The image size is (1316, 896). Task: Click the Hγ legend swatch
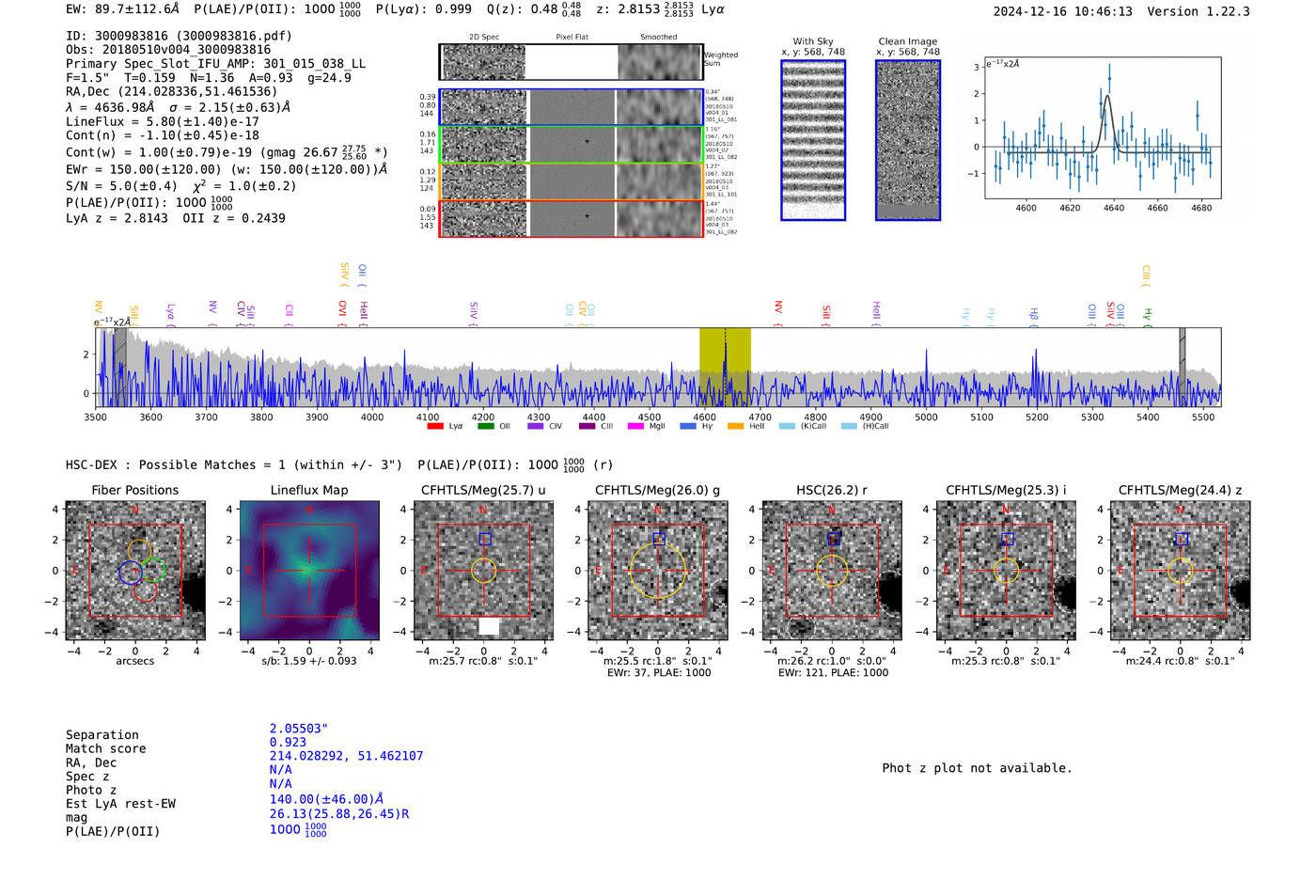tap(688, 426)
